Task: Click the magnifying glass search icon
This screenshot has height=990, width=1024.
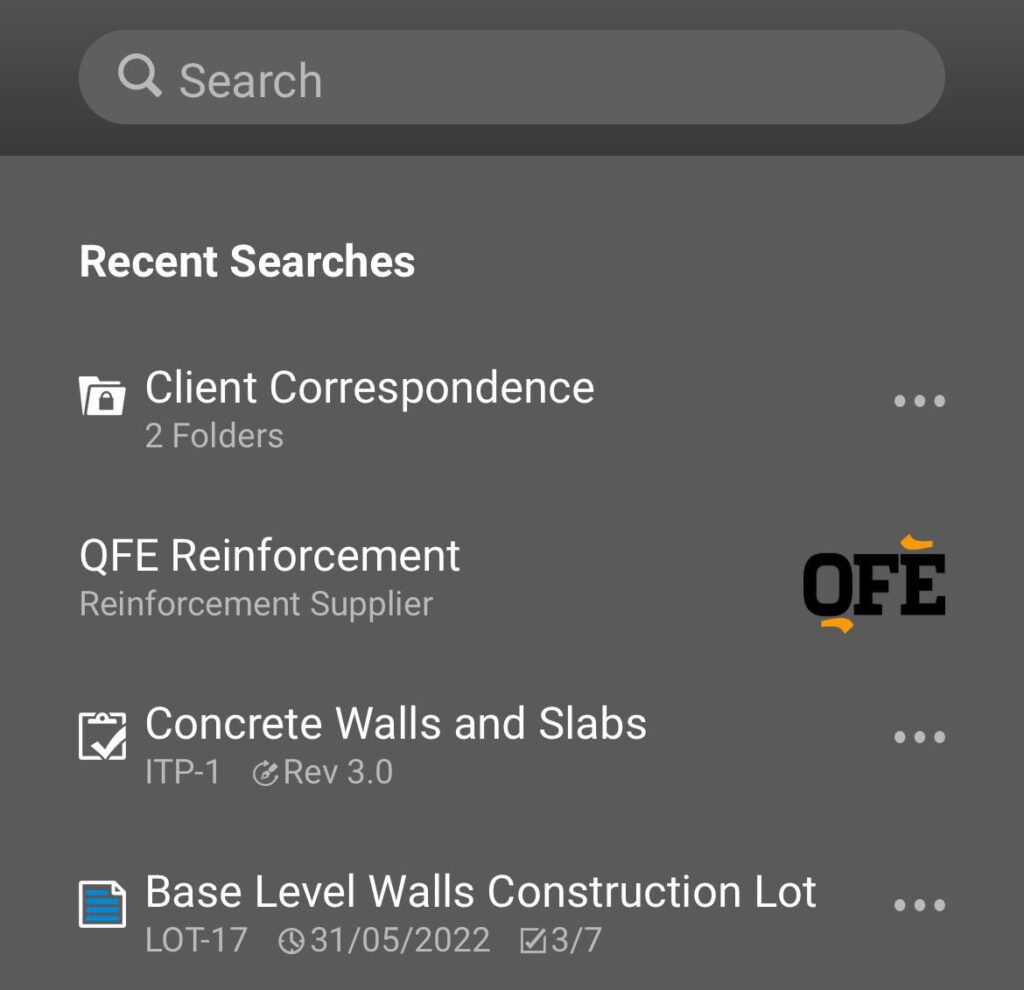Action: point(139,76)
